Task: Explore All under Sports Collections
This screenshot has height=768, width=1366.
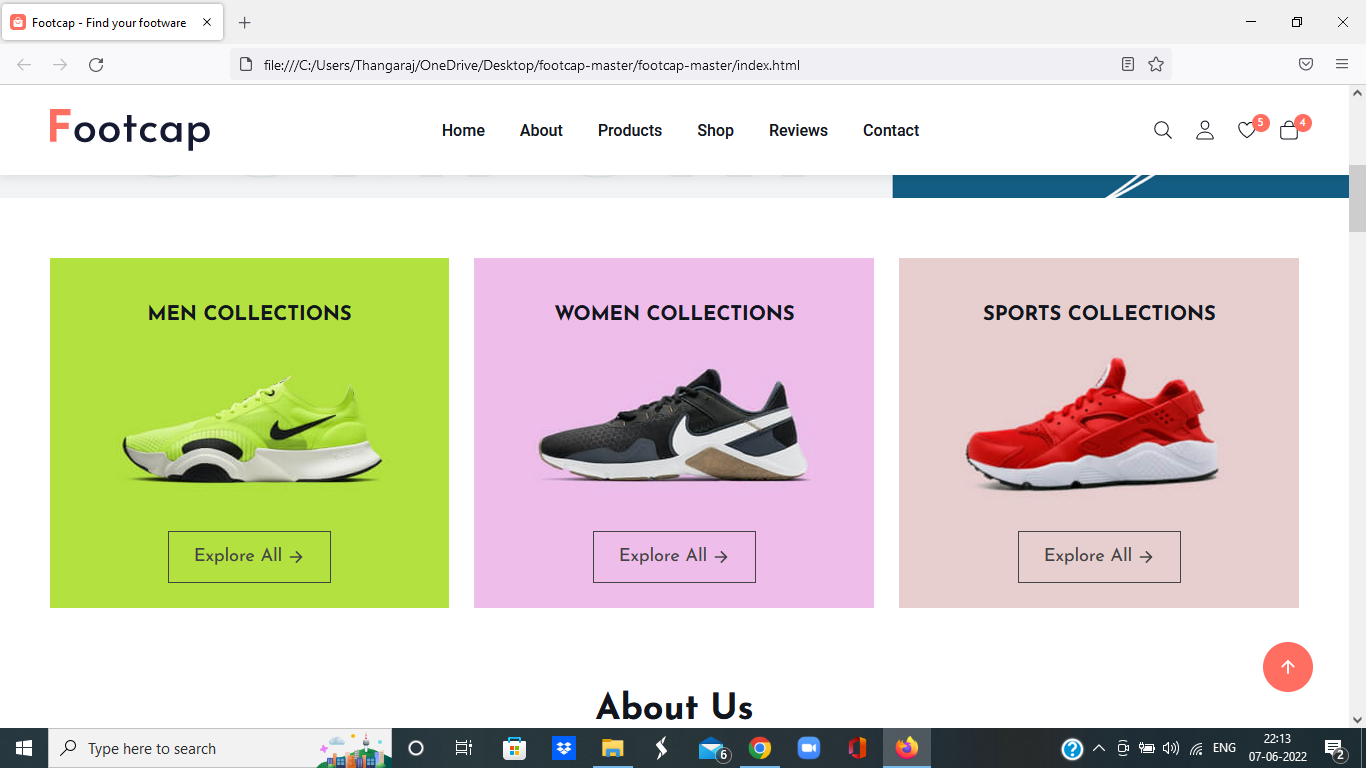Action: tap(1099, 556)
